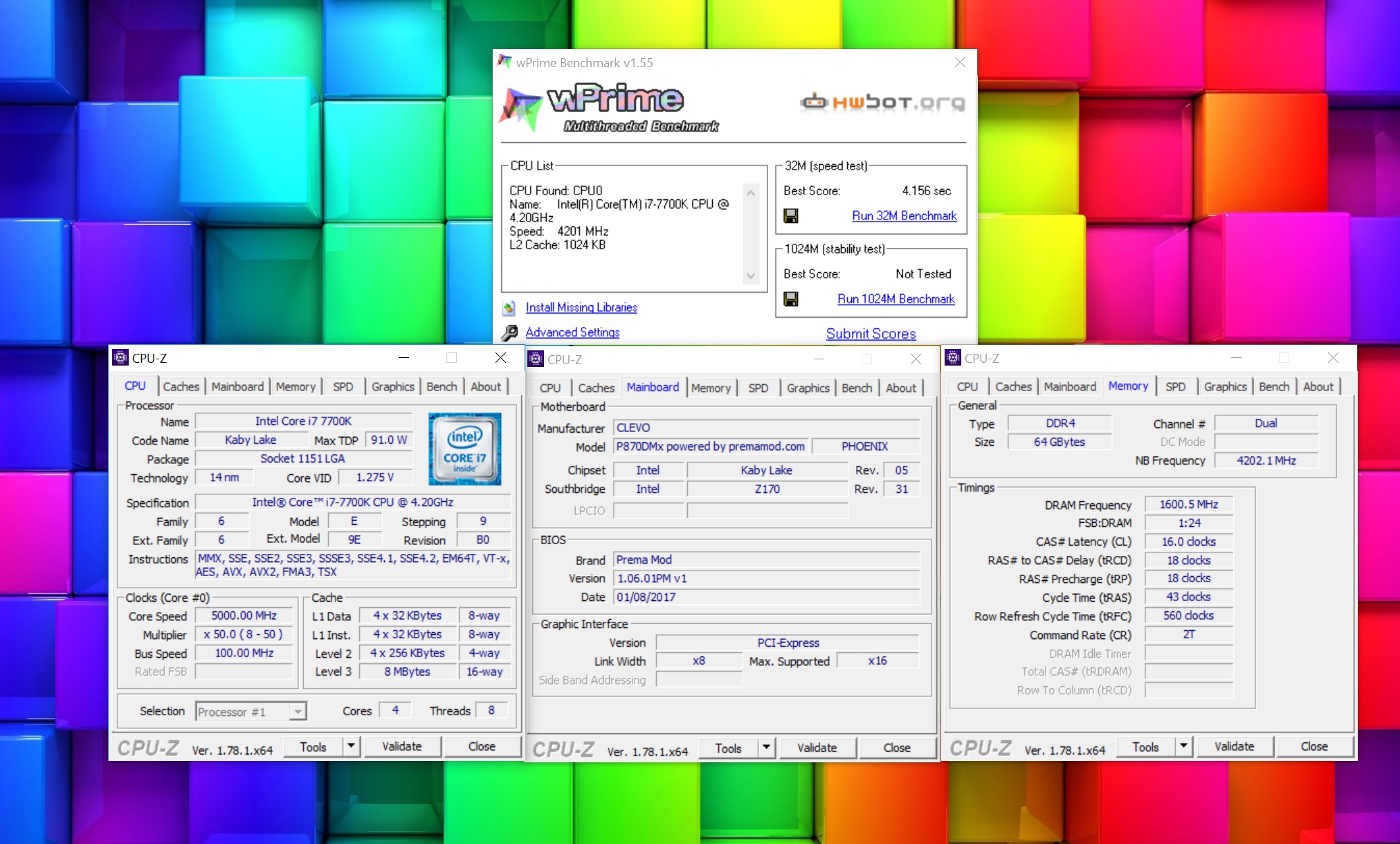
Task: Click the Core VID value 1.275 V
Action: tap(374, 477)
